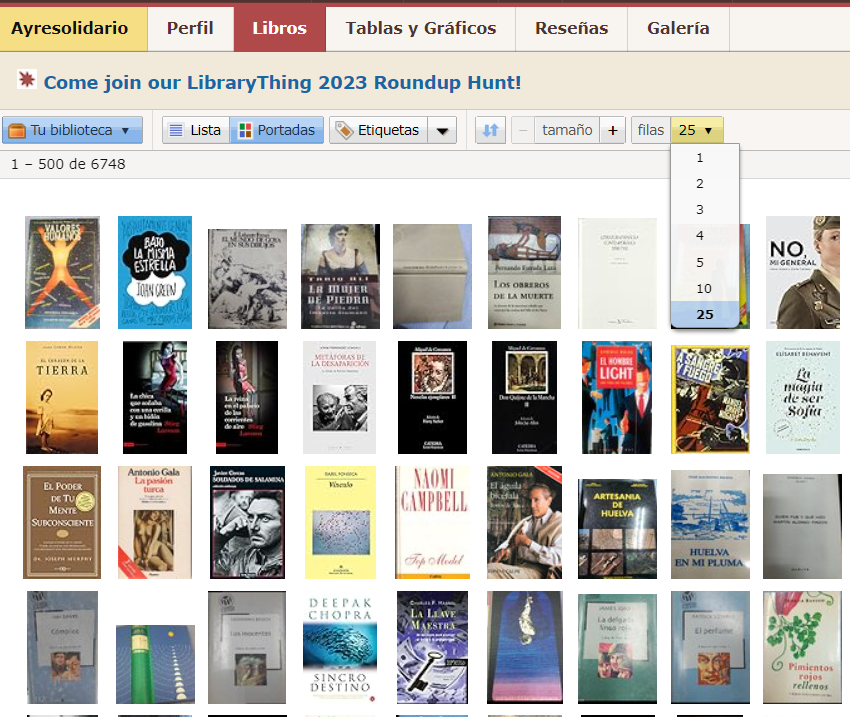Choose 10 rows in filas menu
Viewport: 850px width, 717px height.
[705, 288]
